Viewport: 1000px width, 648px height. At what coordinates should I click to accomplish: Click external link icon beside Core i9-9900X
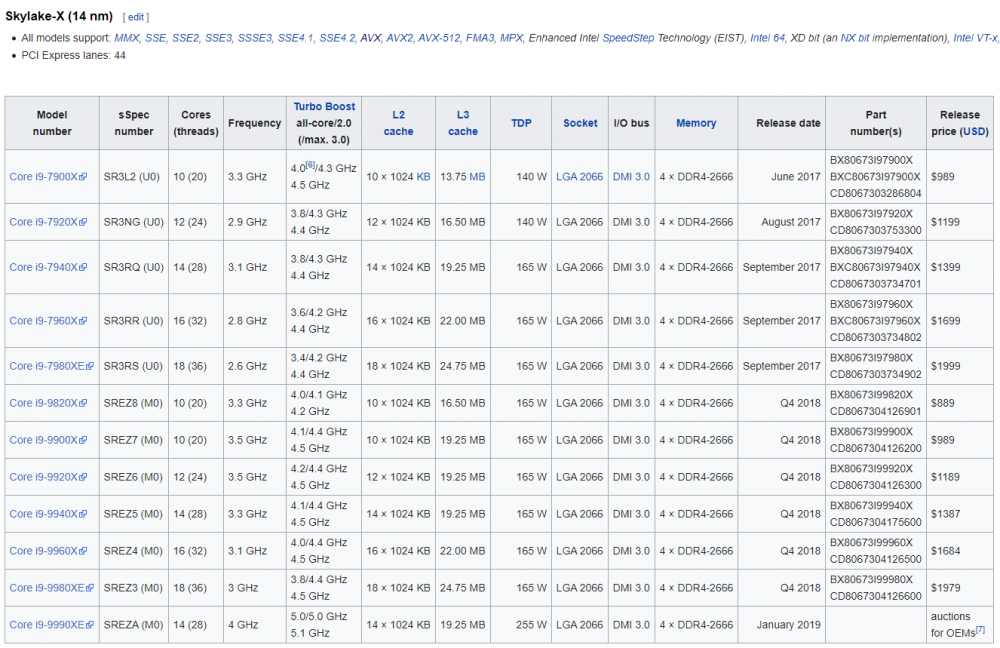(83, 440)
